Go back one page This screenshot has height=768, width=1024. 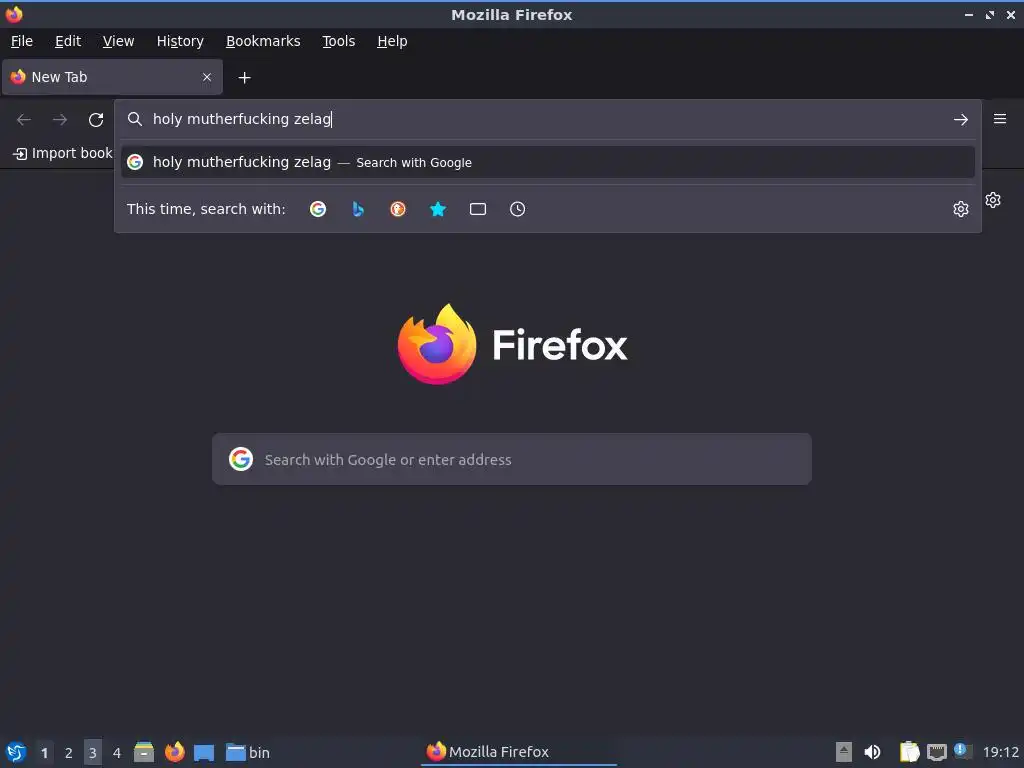[24, 120]
